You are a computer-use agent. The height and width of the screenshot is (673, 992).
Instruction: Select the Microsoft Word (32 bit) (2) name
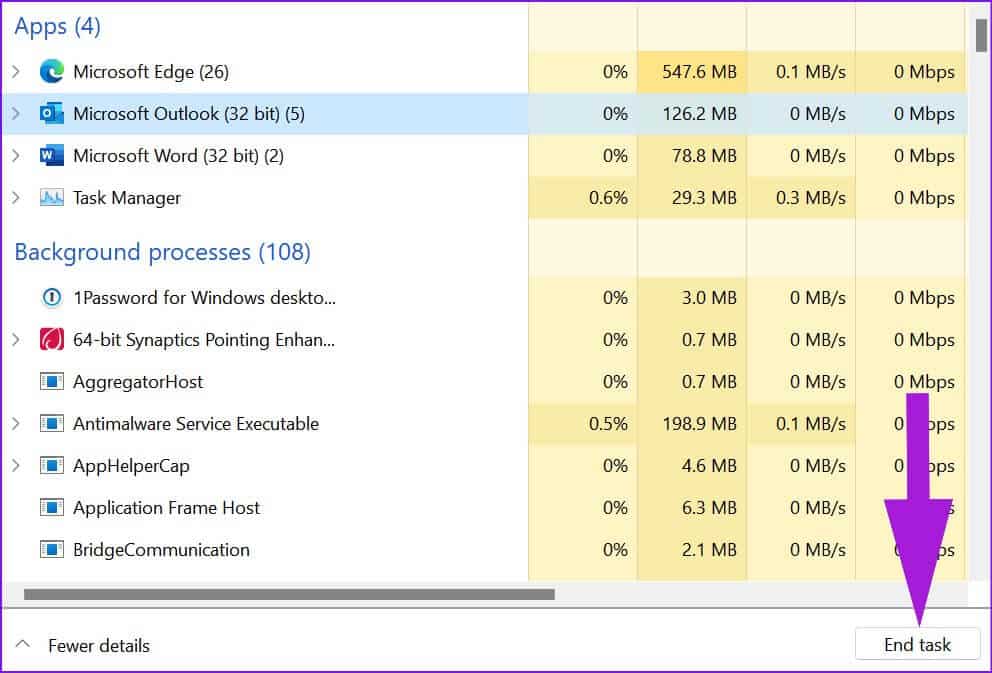178,156
